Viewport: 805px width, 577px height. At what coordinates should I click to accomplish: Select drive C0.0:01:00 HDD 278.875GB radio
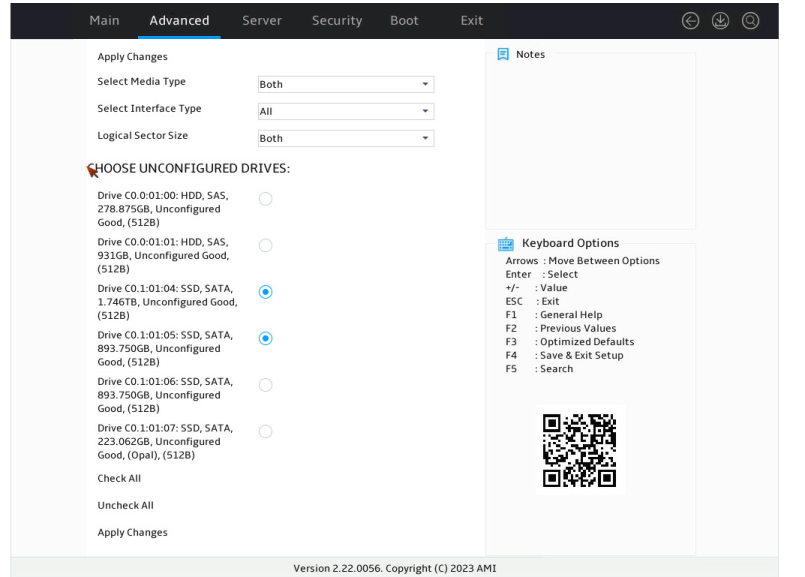(265, 199)
